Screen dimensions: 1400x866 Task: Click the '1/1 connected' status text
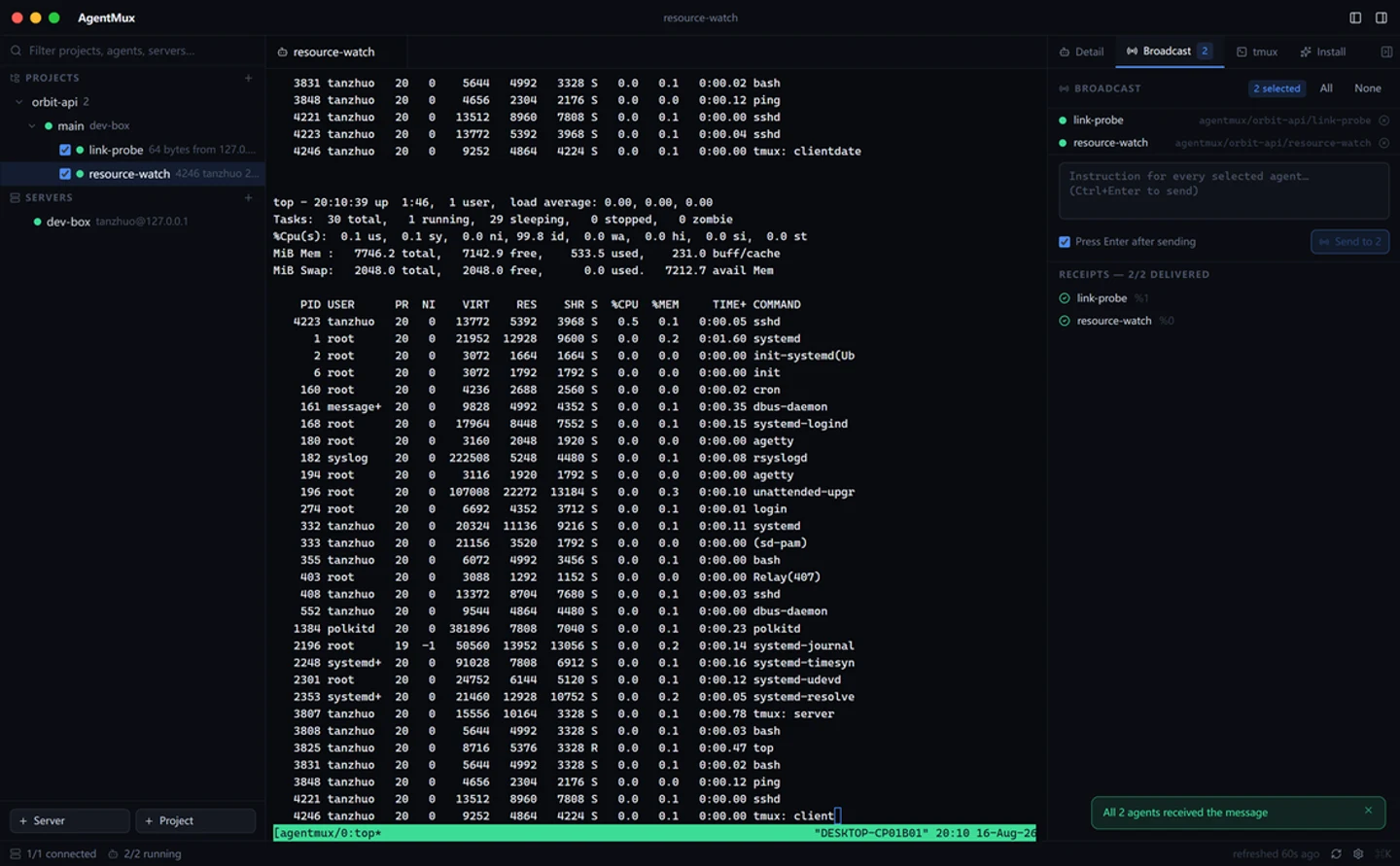[x=61, y=853]
